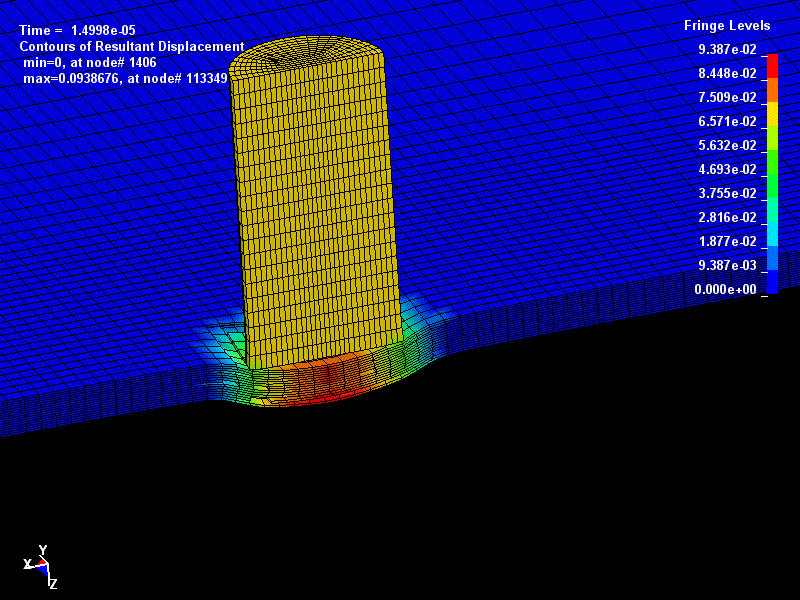Click the 0.000e+00 legend label
This screenshot has width=800, height=600.
[723, 288]
